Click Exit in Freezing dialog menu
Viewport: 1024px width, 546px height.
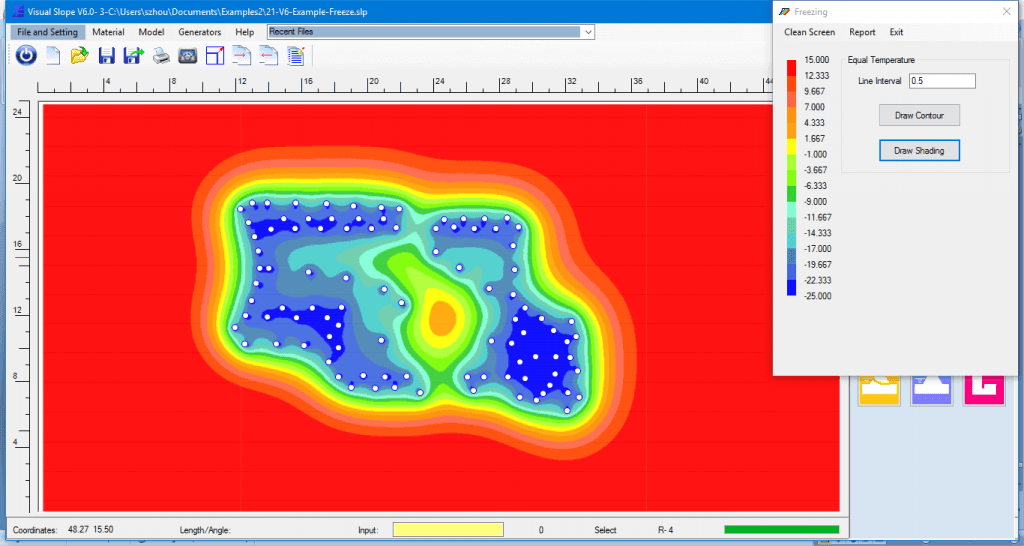click(896, 32)
